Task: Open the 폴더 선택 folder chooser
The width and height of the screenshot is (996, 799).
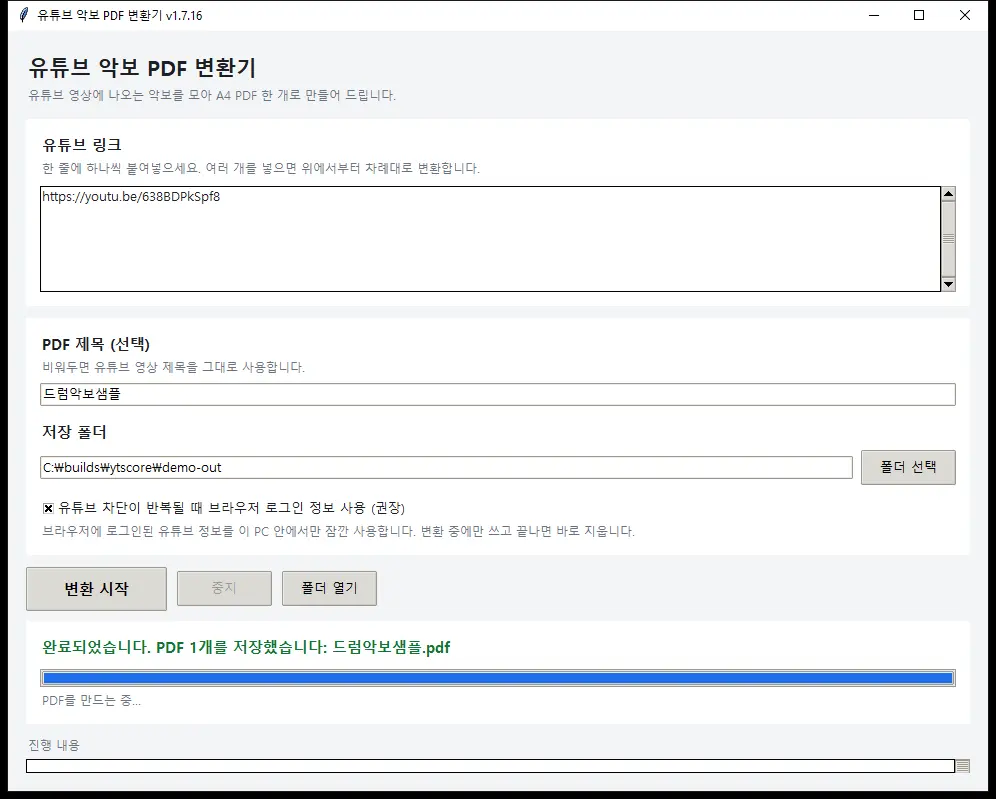Action: pyautogui.click(x=908, y=467)
